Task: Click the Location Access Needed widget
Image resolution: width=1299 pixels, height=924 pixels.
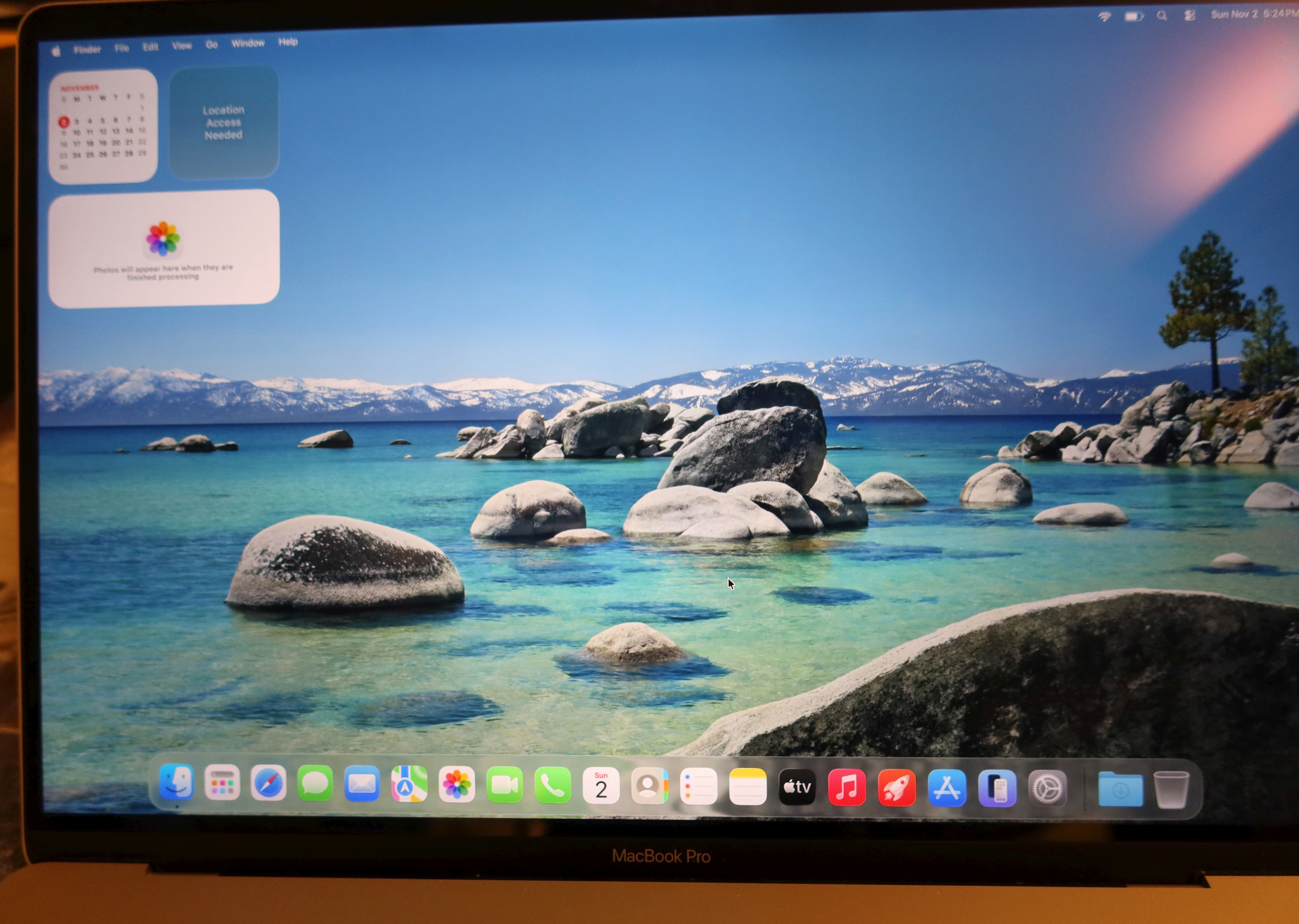Action: [x=224, y=122]
